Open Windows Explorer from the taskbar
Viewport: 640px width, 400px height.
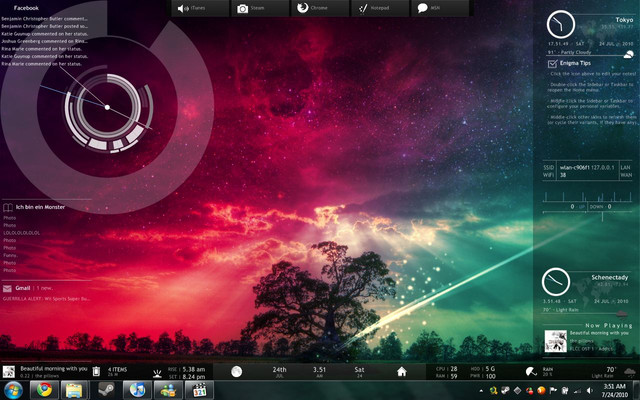pos(75,390)
